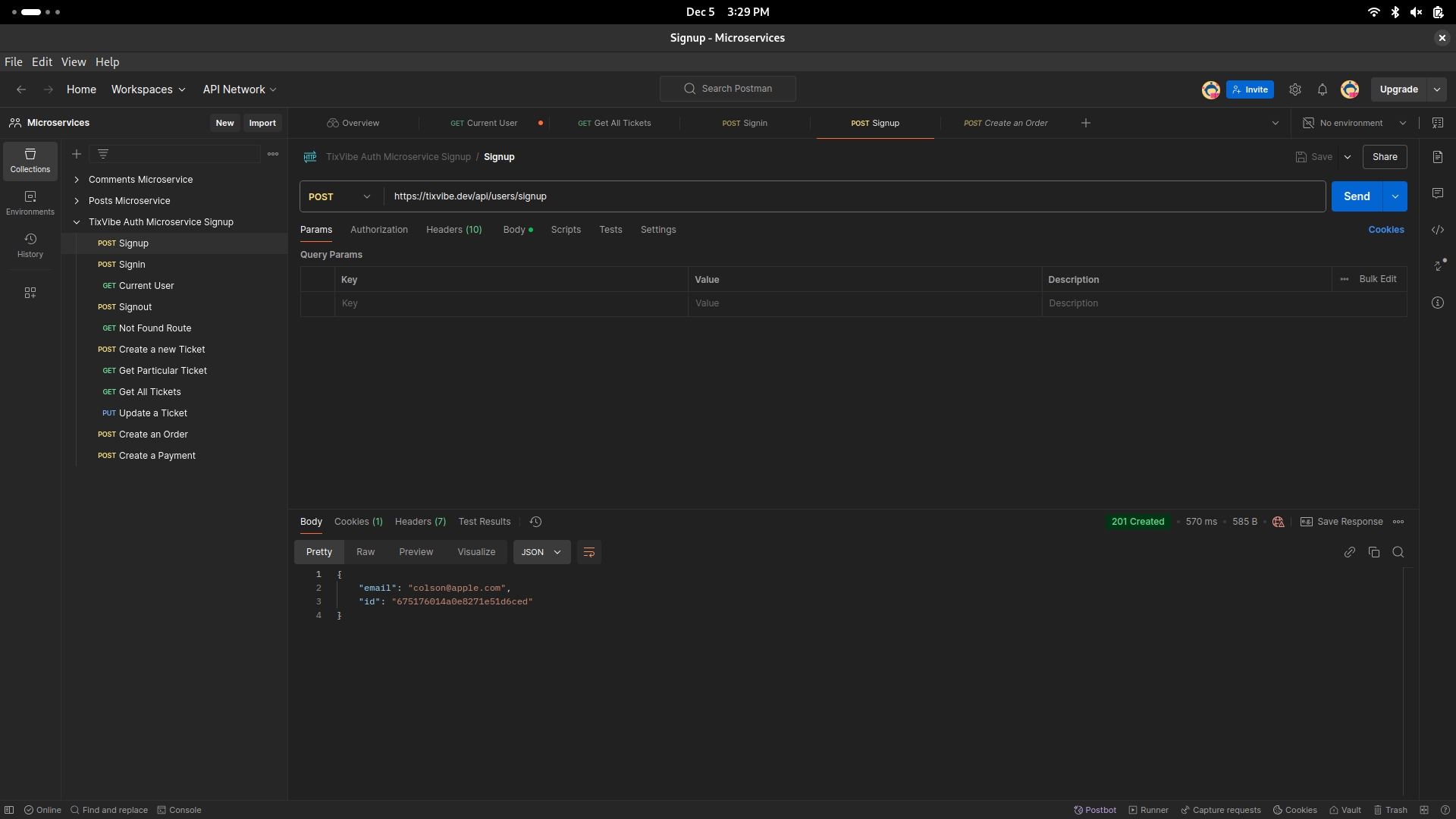Expand the Posts Microservice collection
The width and height of the screenshot is (1456, 819).
pos(77,201)
